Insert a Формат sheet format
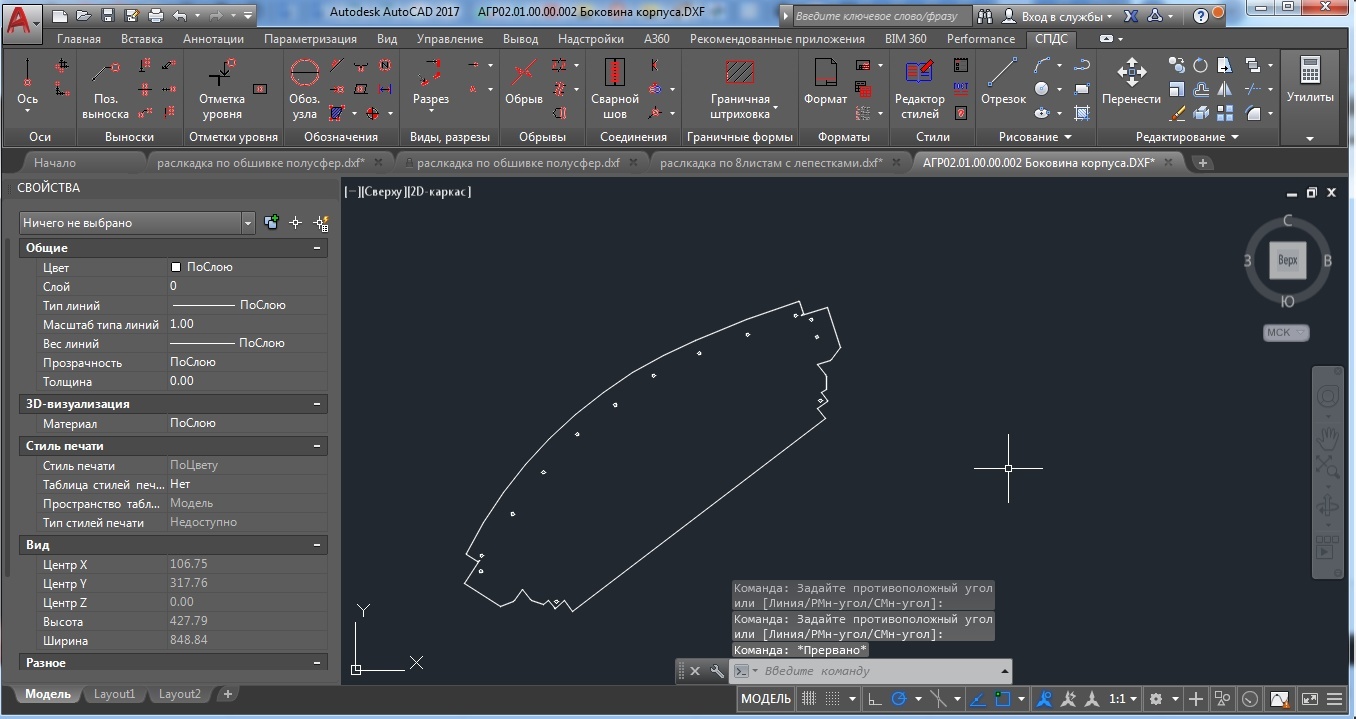1356x719 pixels. tap(825, 84)
